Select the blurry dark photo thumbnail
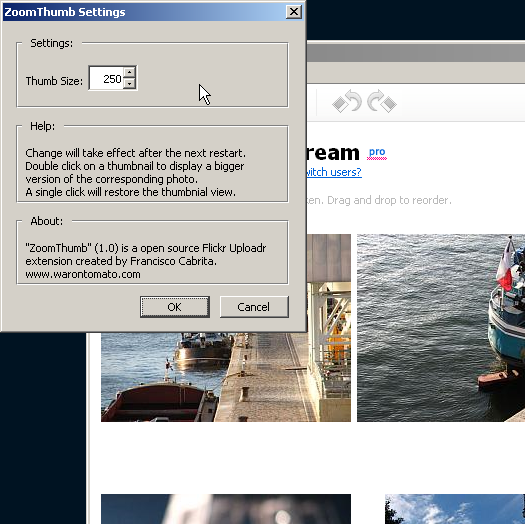This screenshot has height=524, width=525. [226, 509]
